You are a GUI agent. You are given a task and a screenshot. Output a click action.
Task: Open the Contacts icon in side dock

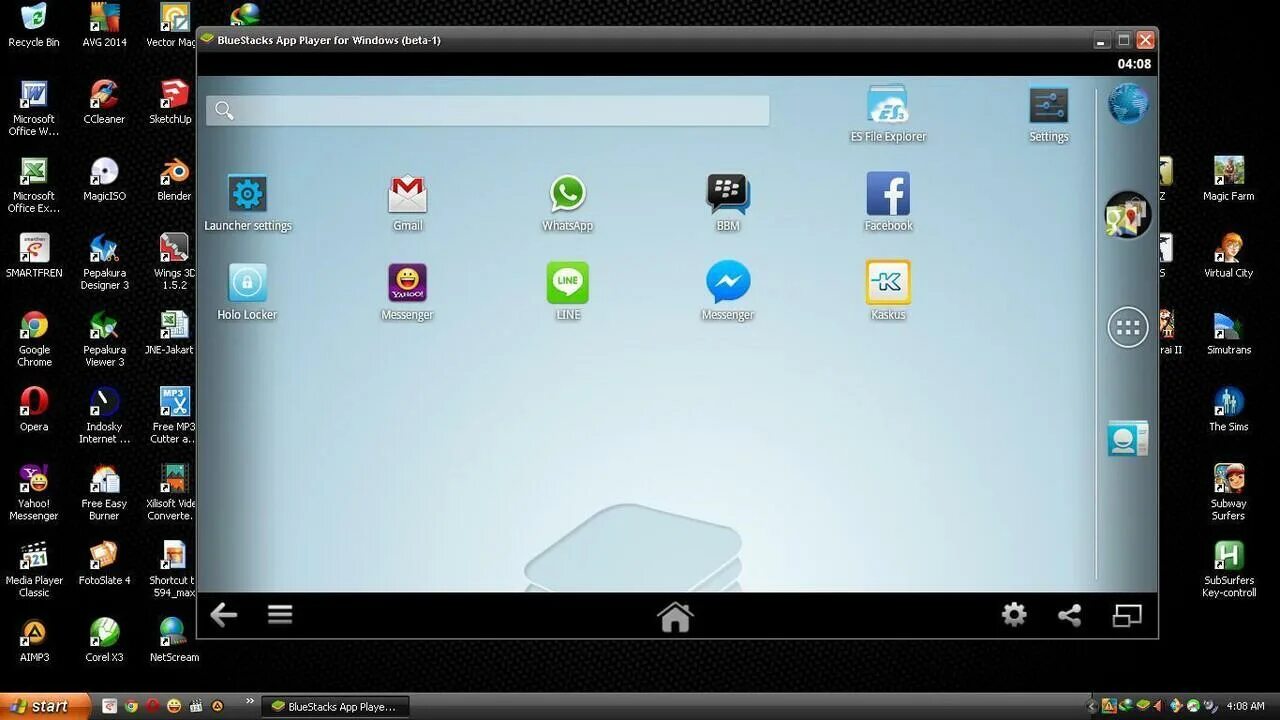pos(1127,439)
